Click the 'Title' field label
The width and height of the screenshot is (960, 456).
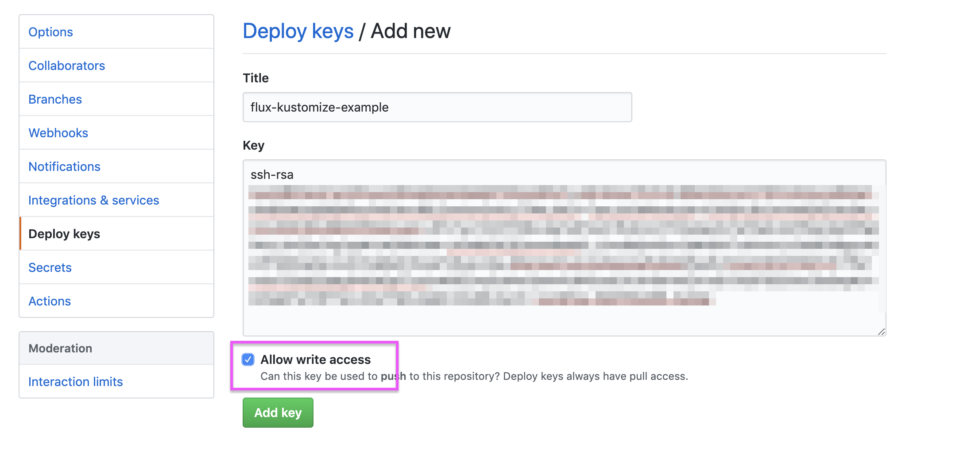pyautogui.click(x=256, y=78)
